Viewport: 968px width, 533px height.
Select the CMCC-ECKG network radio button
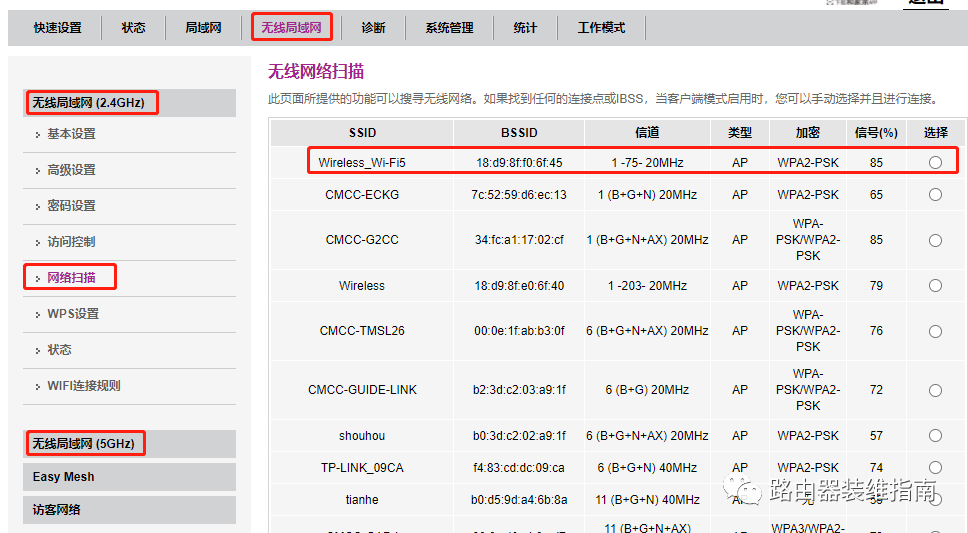935,195
